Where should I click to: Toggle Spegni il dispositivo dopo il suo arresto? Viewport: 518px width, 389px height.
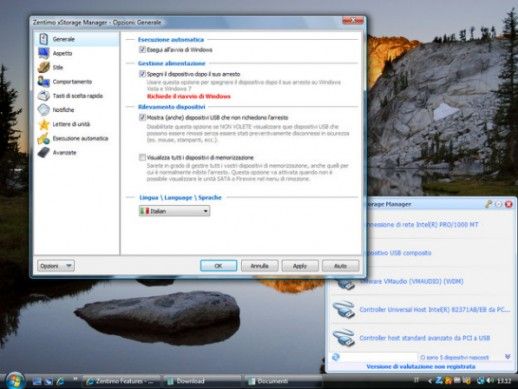click(x=142, y=74)
